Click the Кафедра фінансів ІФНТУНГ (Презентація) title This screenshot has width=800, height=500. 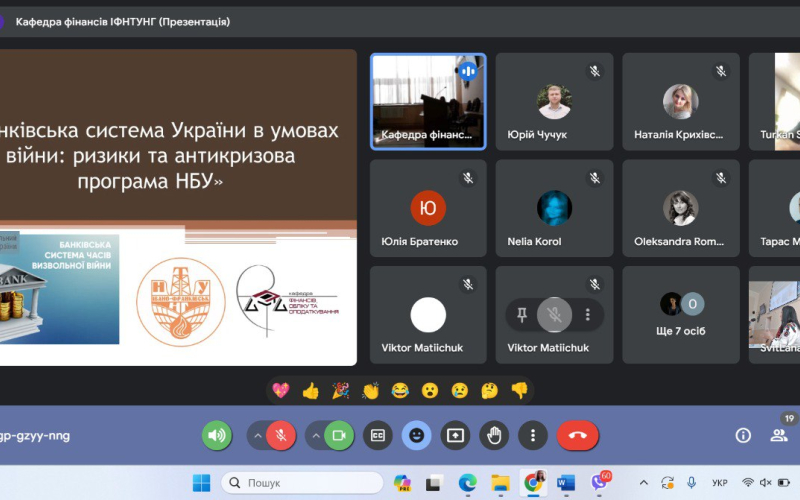[122, 22]
